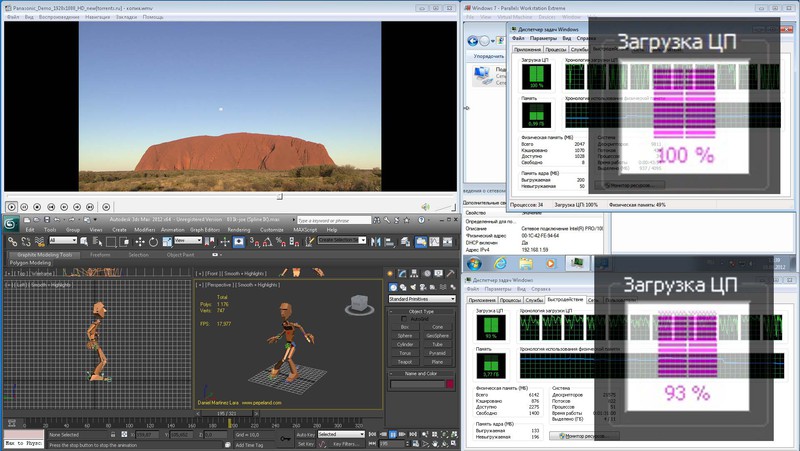Open the Standard Primitives dropdown

coord(421,299)
